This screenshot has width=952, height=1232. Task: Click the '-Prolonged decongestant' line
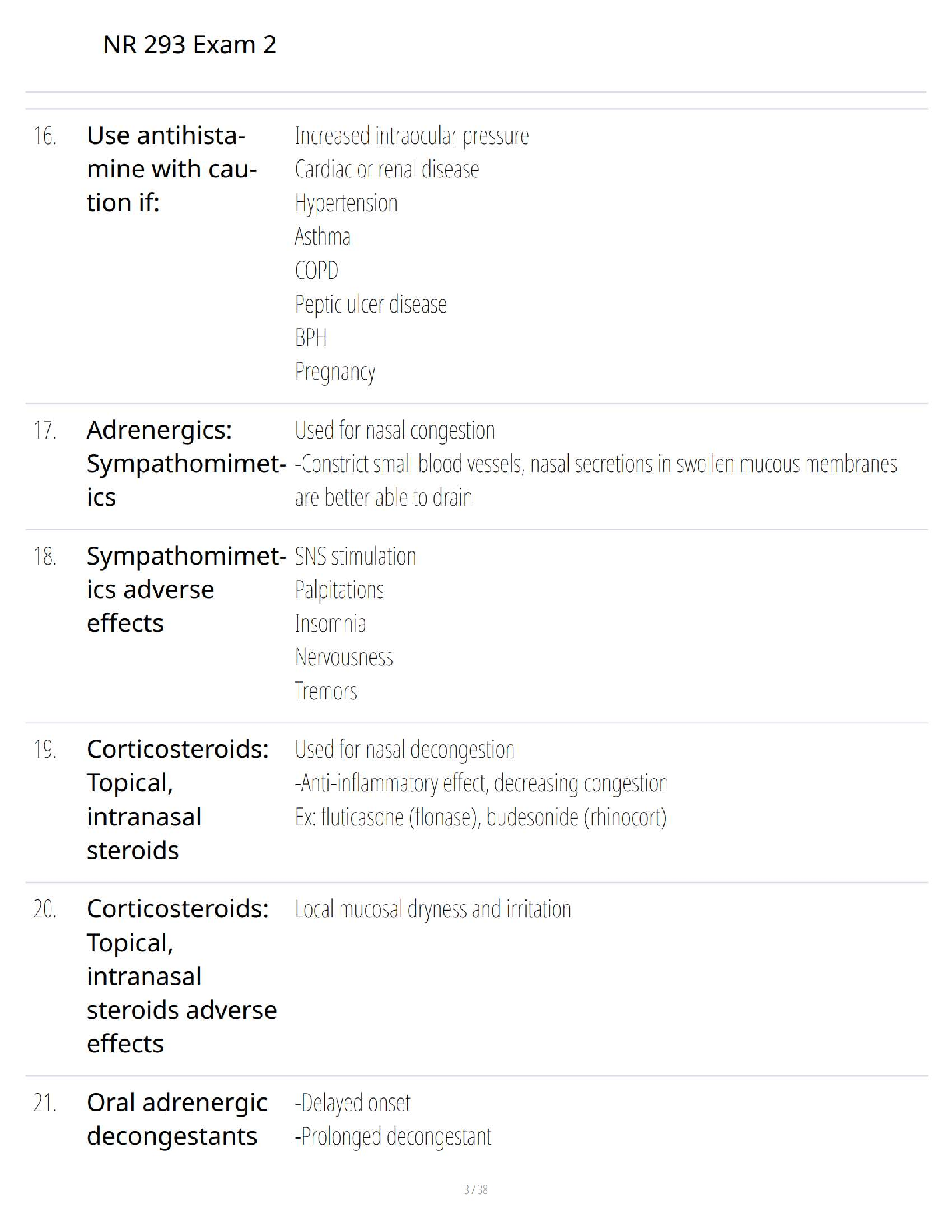click(393, 1136)
